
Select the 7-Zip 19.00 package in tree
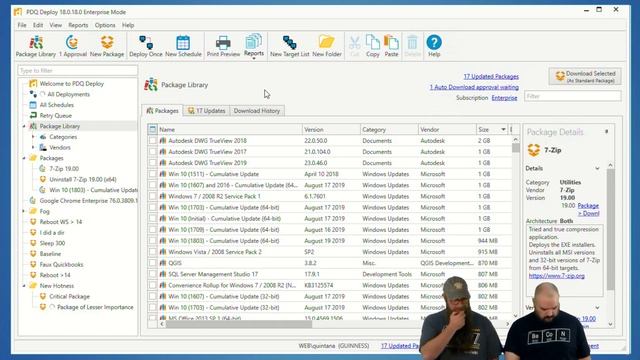pyautogui.click(x=64, y=169)
